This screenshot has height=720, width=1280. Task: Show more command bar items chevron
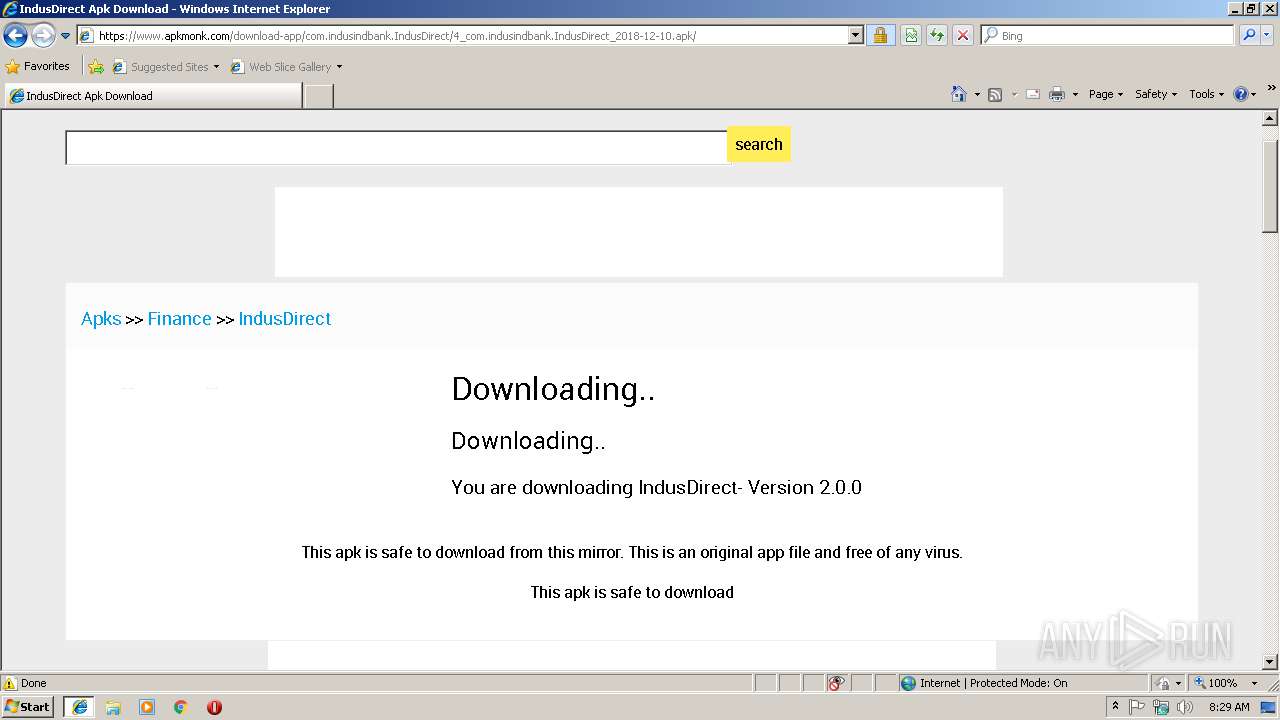tap(1271, 89)
